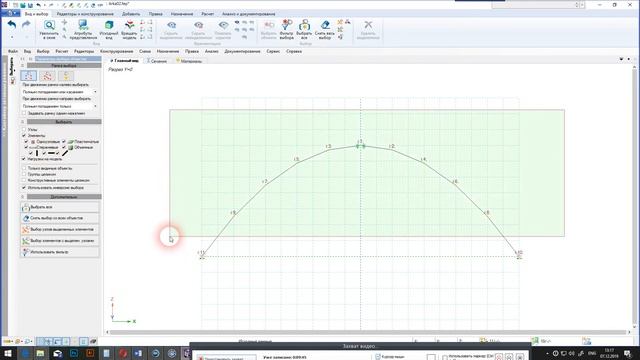
Task: Click the notification center icon in tray
Action: pyautogui.click(x=628, y=353)
